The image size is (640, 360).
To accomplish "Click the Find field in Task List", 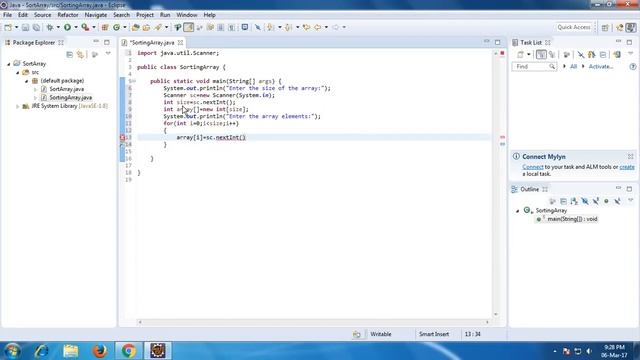I will point(534,67).
